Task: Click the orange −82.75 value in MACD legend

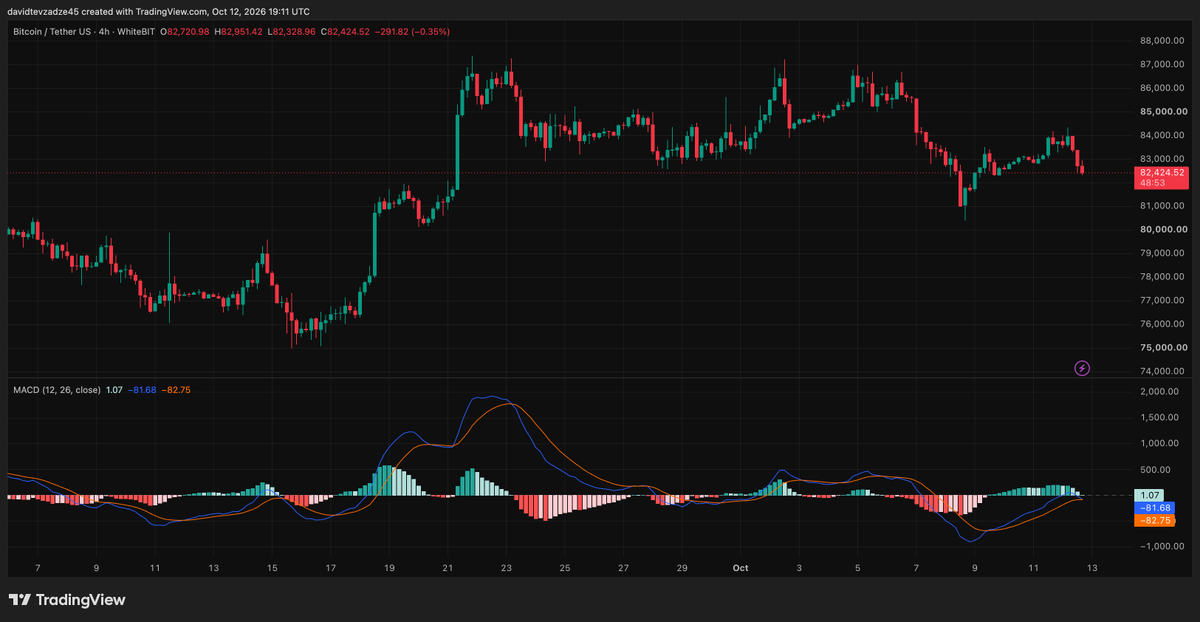Action: click(177, 390)
